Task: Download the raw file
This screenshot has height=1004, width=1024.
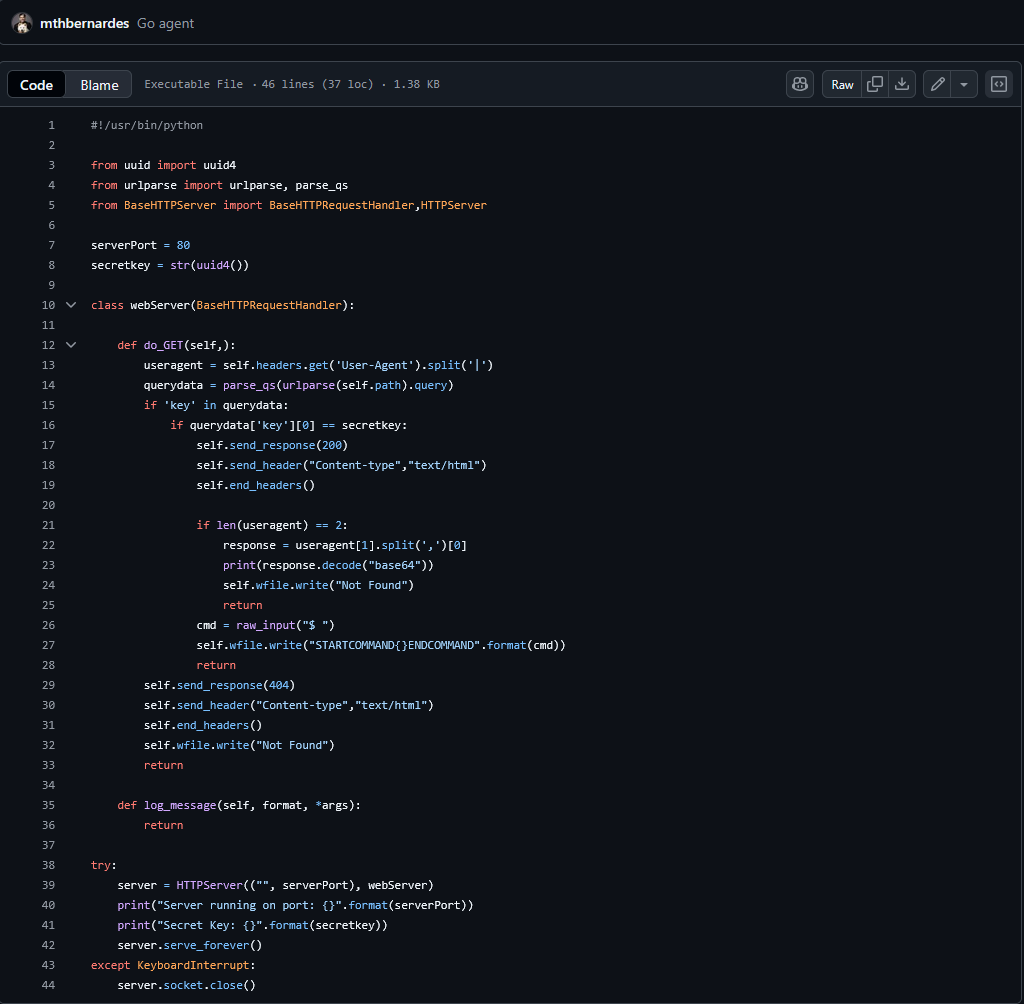Action: 902,84
